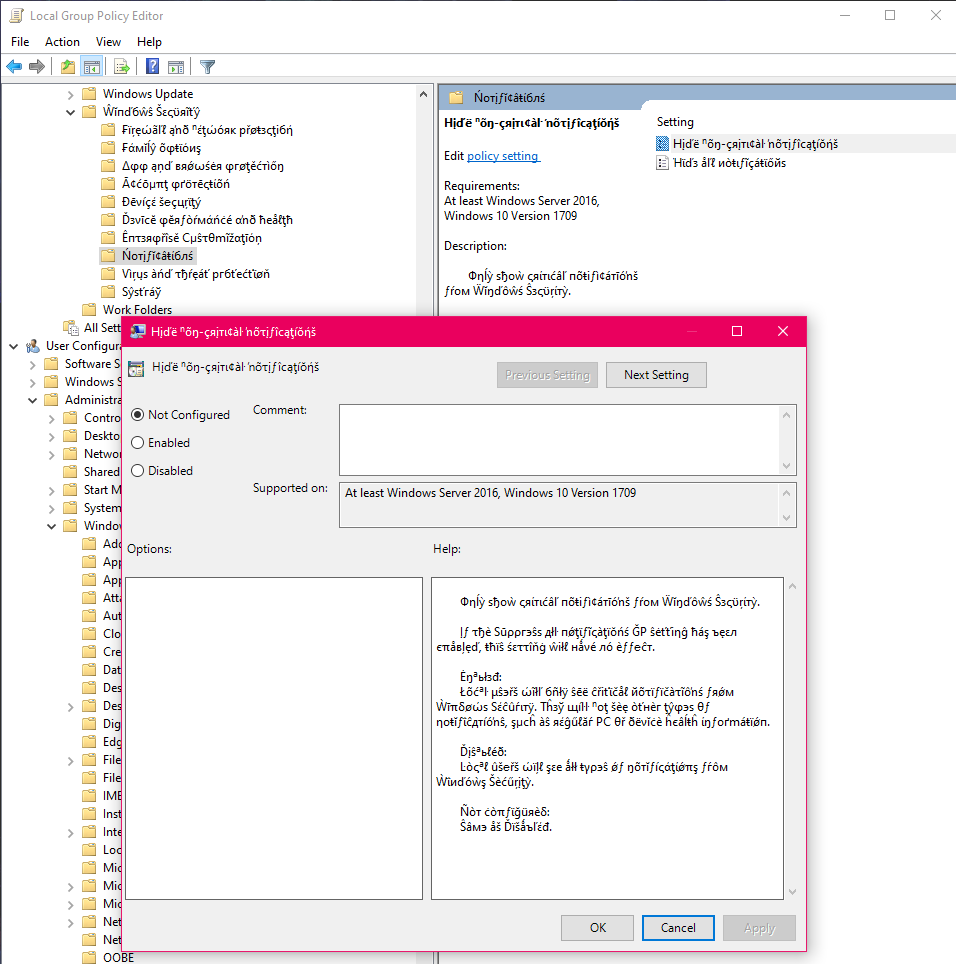Screen dimensions: 956x964
Task: Open the Edit policy setting link
Action: point(503,156)
